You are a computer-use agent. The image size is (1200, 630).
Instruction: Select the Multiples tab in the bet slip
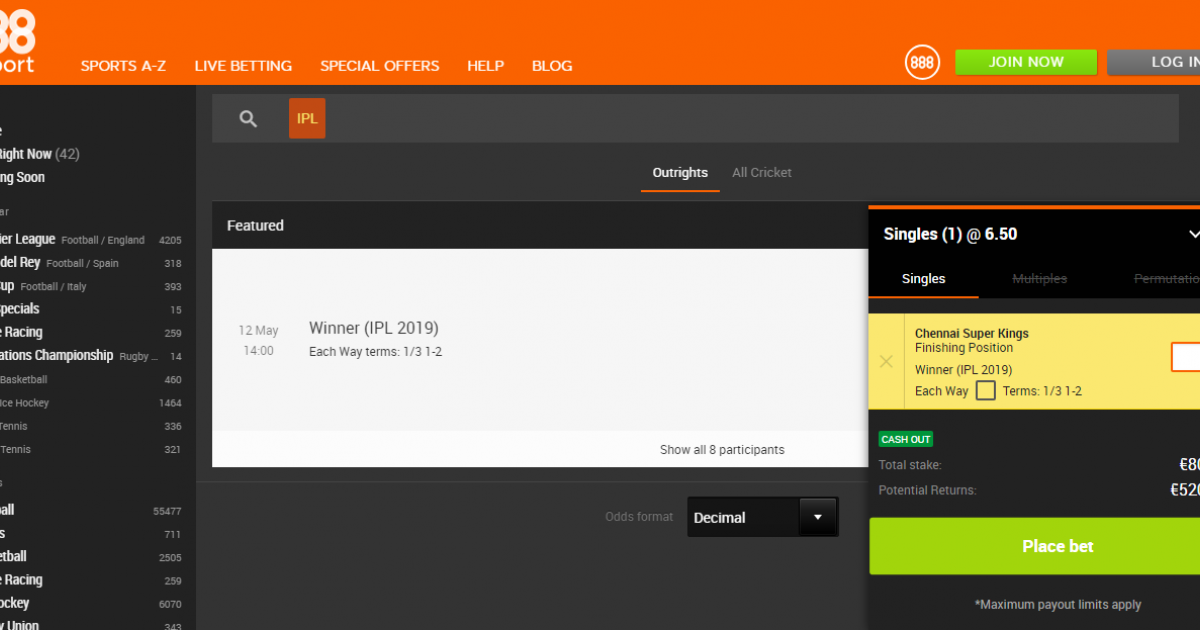(x=1040, y=279)
